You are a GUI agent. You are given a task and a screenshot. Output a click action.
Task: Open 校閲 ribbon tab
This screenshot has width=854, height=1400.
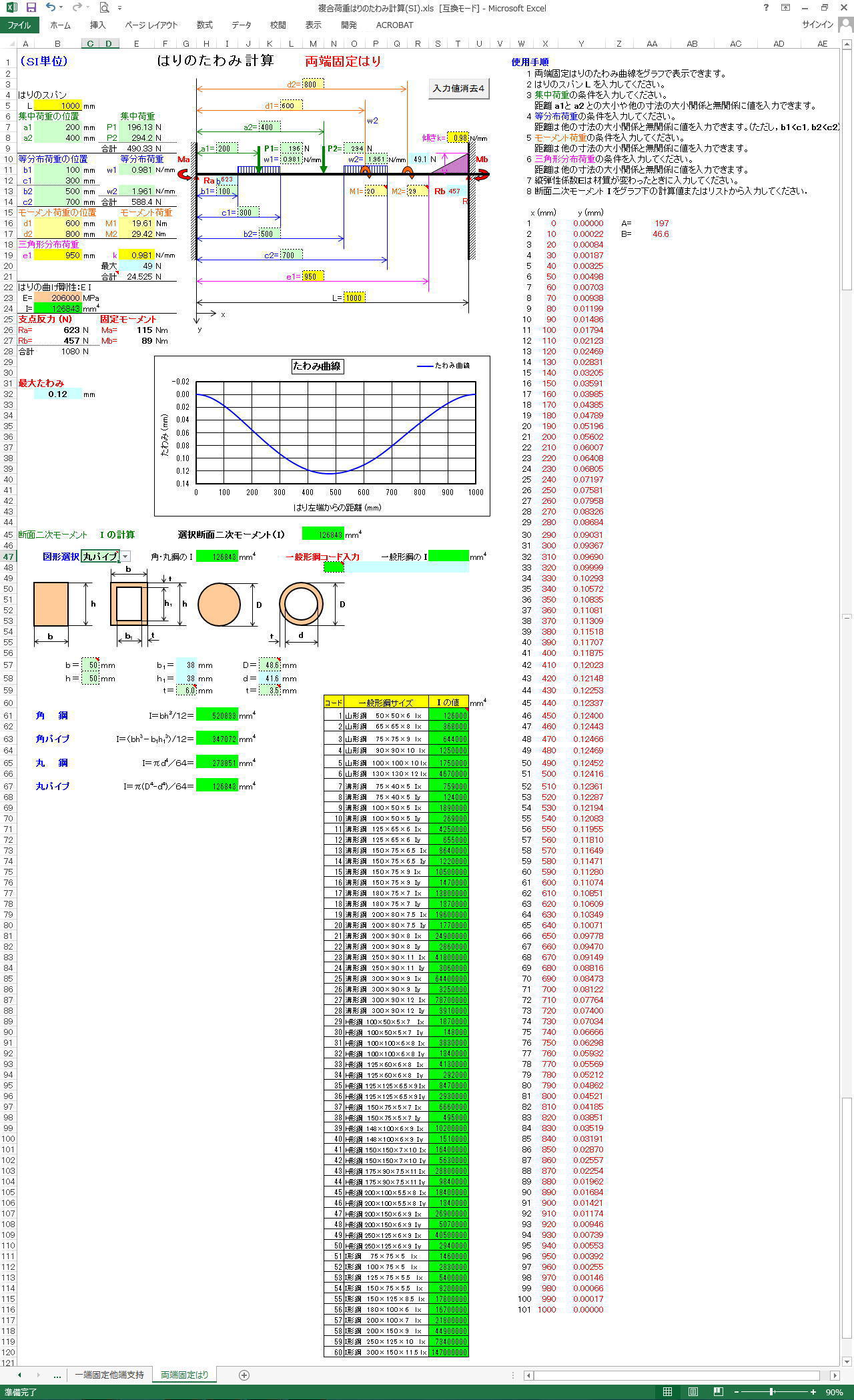pos(278,25)
